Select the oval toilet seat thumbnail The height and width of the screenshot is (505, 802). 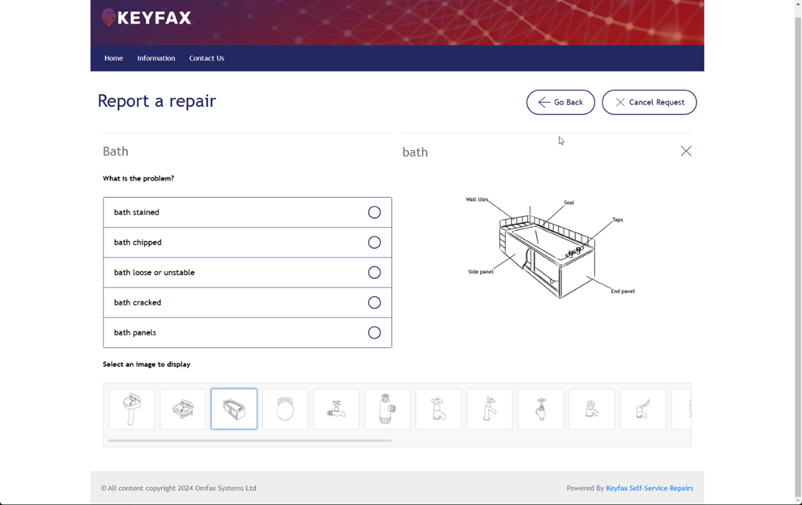click(x=285, y=409)
